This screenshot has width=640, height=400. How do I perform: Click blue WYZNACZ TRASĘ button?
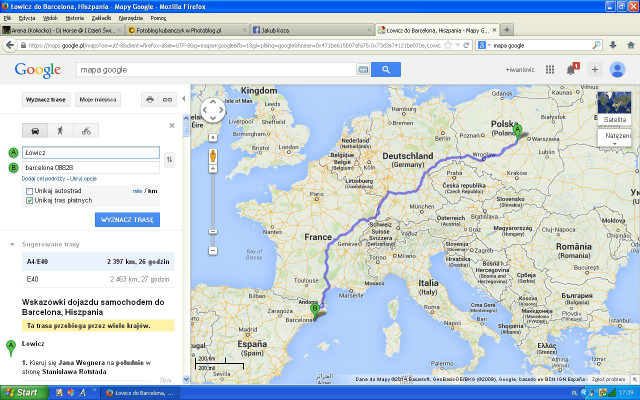[x=127, y=220]
